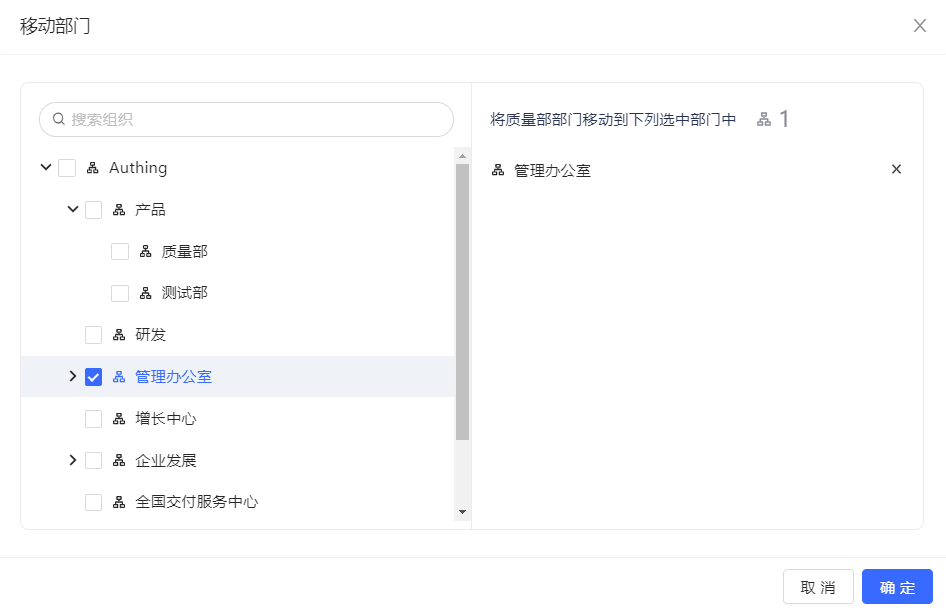Image resolution: width=946 pixels, height=612 pixels.
Task: Check the 全国交付服务中心 checkbox
Action: pos(94,502)
